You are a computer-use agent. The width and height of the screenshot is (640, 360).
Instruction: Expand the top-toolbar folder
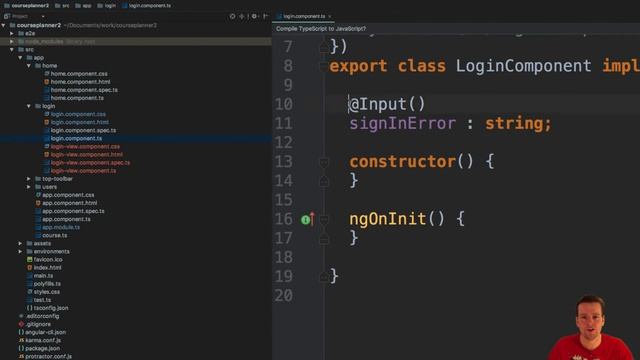click(29, 179)
